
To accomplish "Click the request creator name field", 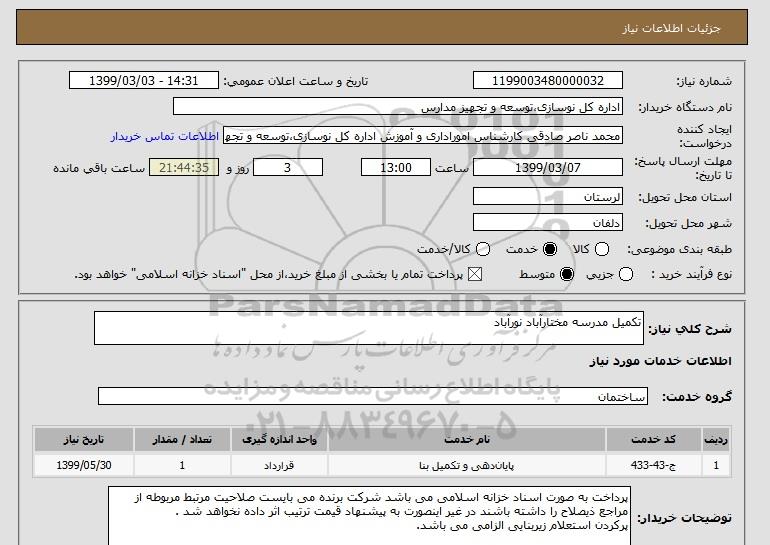I will tap(423, 136).
